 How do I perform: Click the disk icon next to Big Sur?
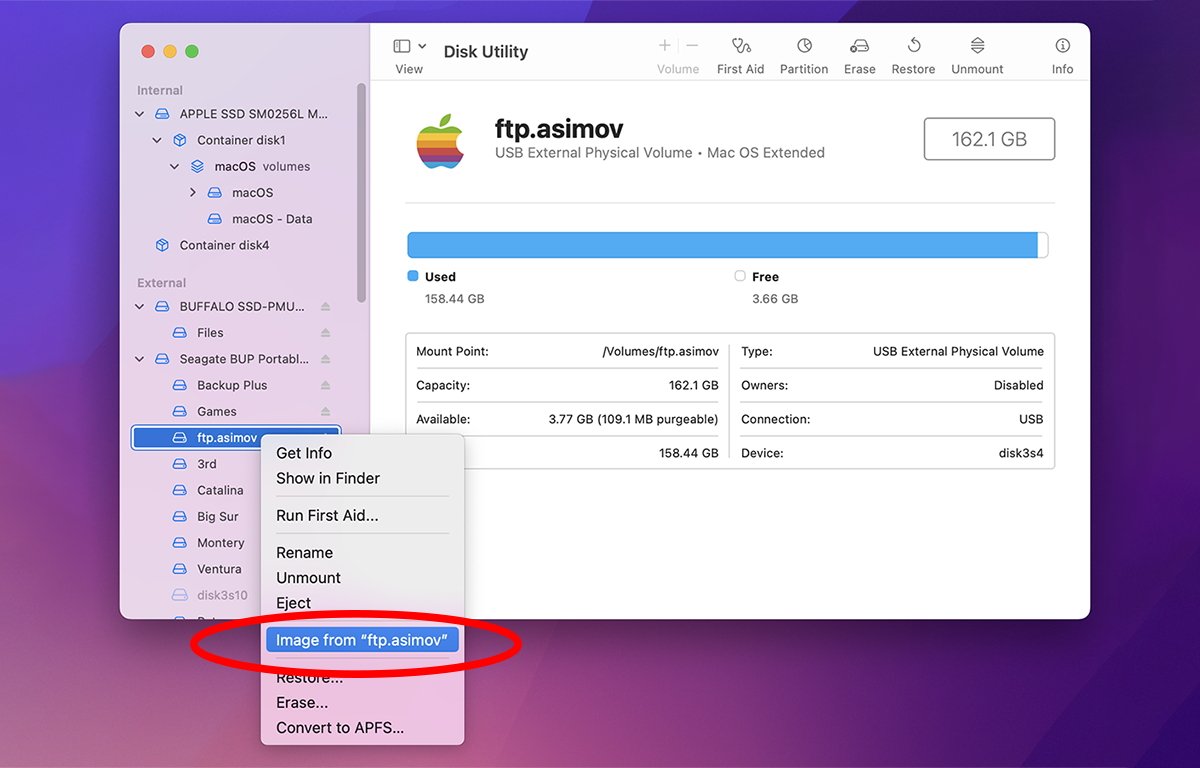tap(180, 517)
